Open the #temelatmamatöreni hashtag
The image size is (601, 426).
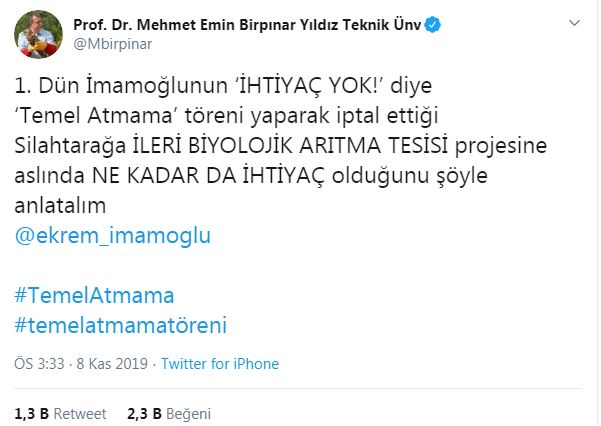pos(121,326)
